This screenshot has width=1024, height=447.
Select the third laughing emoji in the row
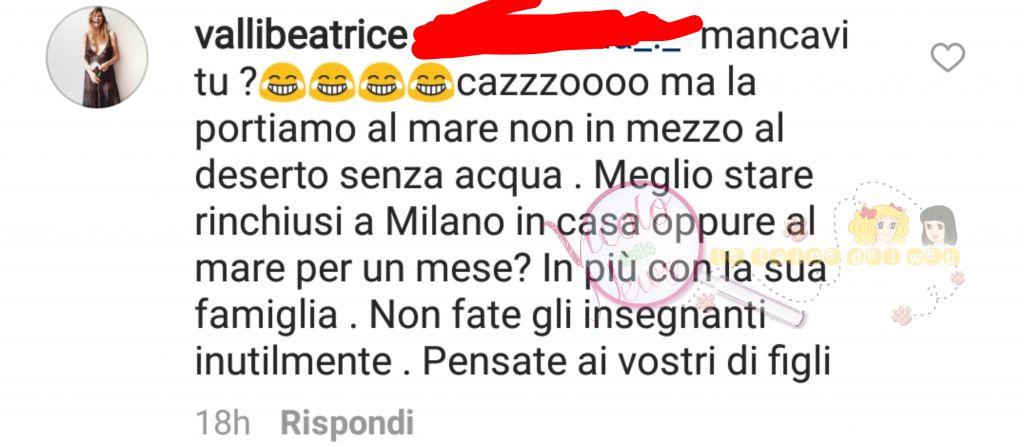[x=381, y=82]
